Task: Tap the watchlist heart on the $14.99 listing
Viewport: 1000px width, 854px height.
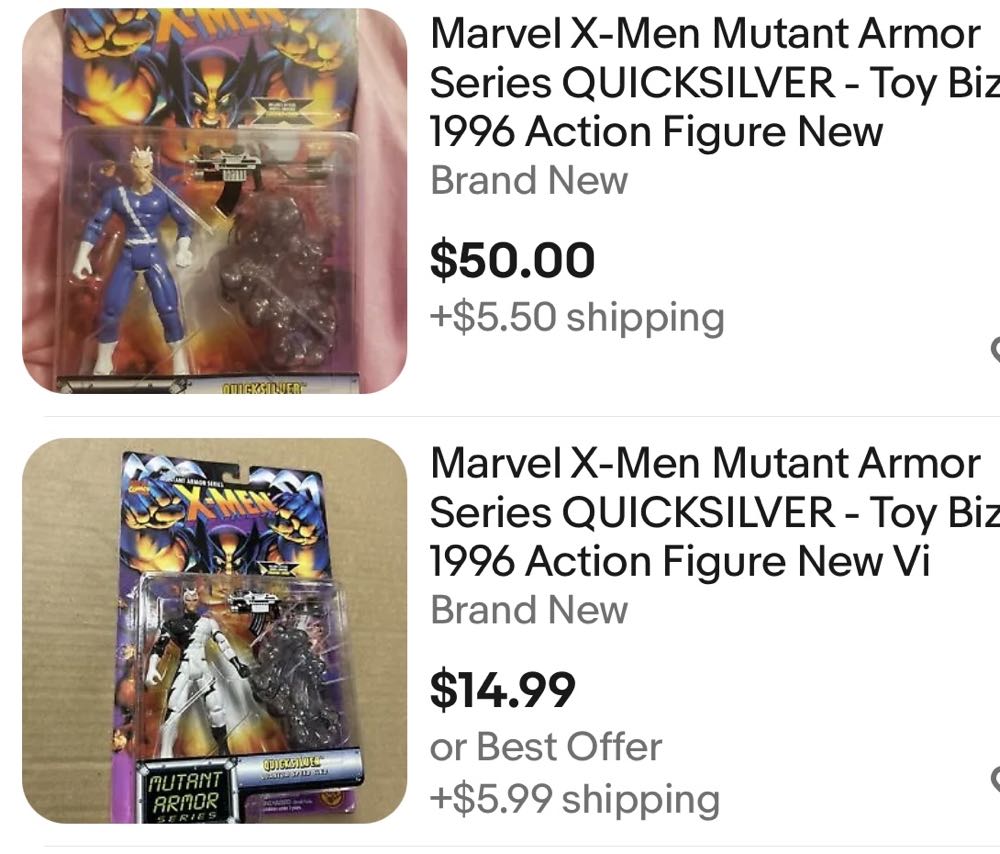Action: click(995, 777)
